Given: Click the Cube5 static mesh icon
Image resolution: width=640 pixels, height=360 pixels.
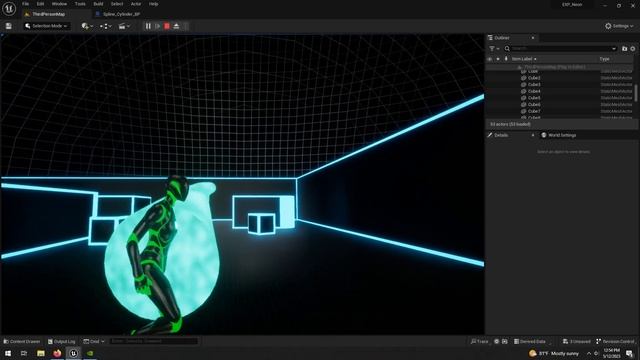Looking at the screenshot, I should 523,98.
